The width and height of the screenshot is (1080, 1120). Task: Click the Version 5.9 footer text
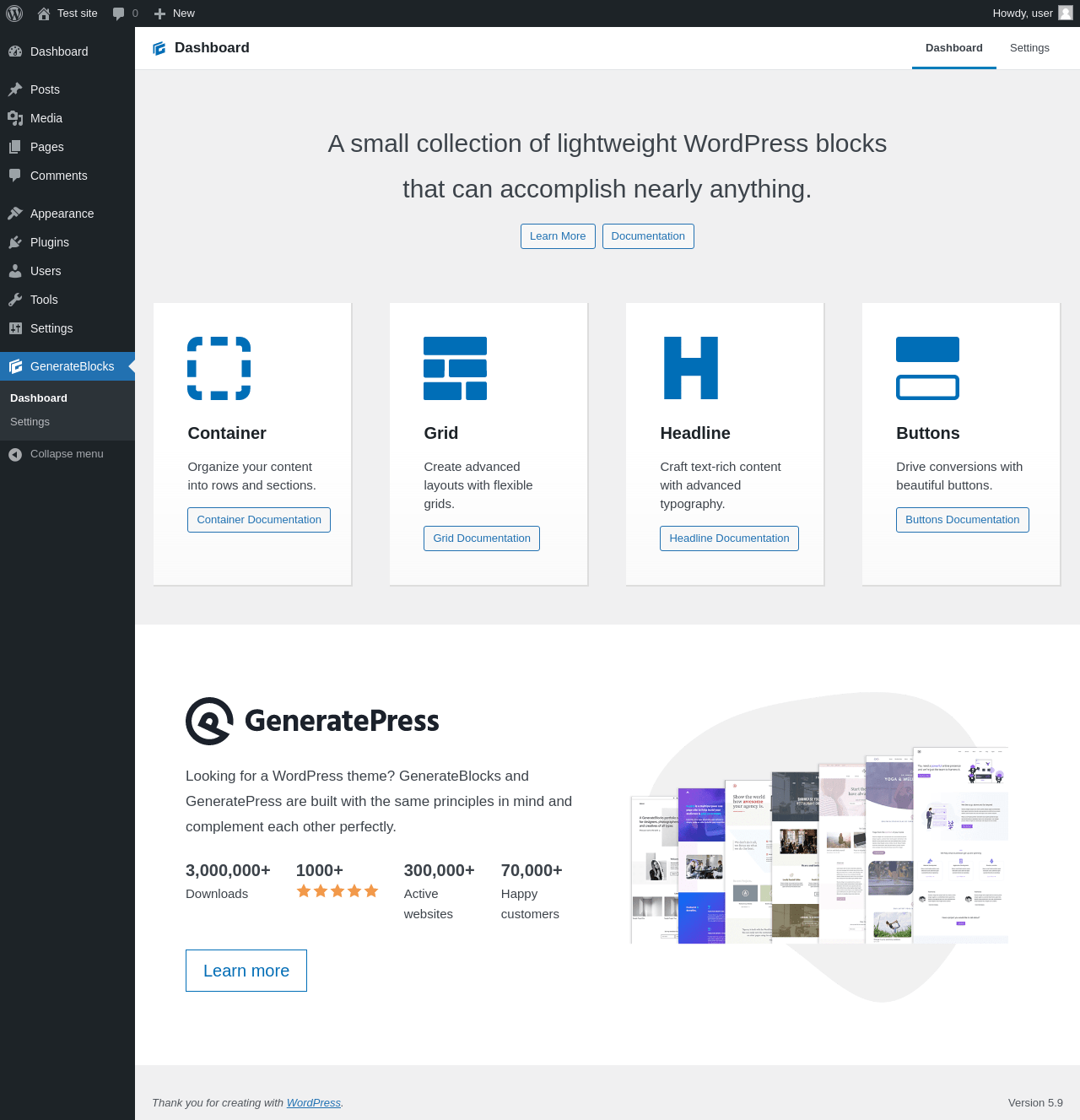click(x=1035, y=1103)
